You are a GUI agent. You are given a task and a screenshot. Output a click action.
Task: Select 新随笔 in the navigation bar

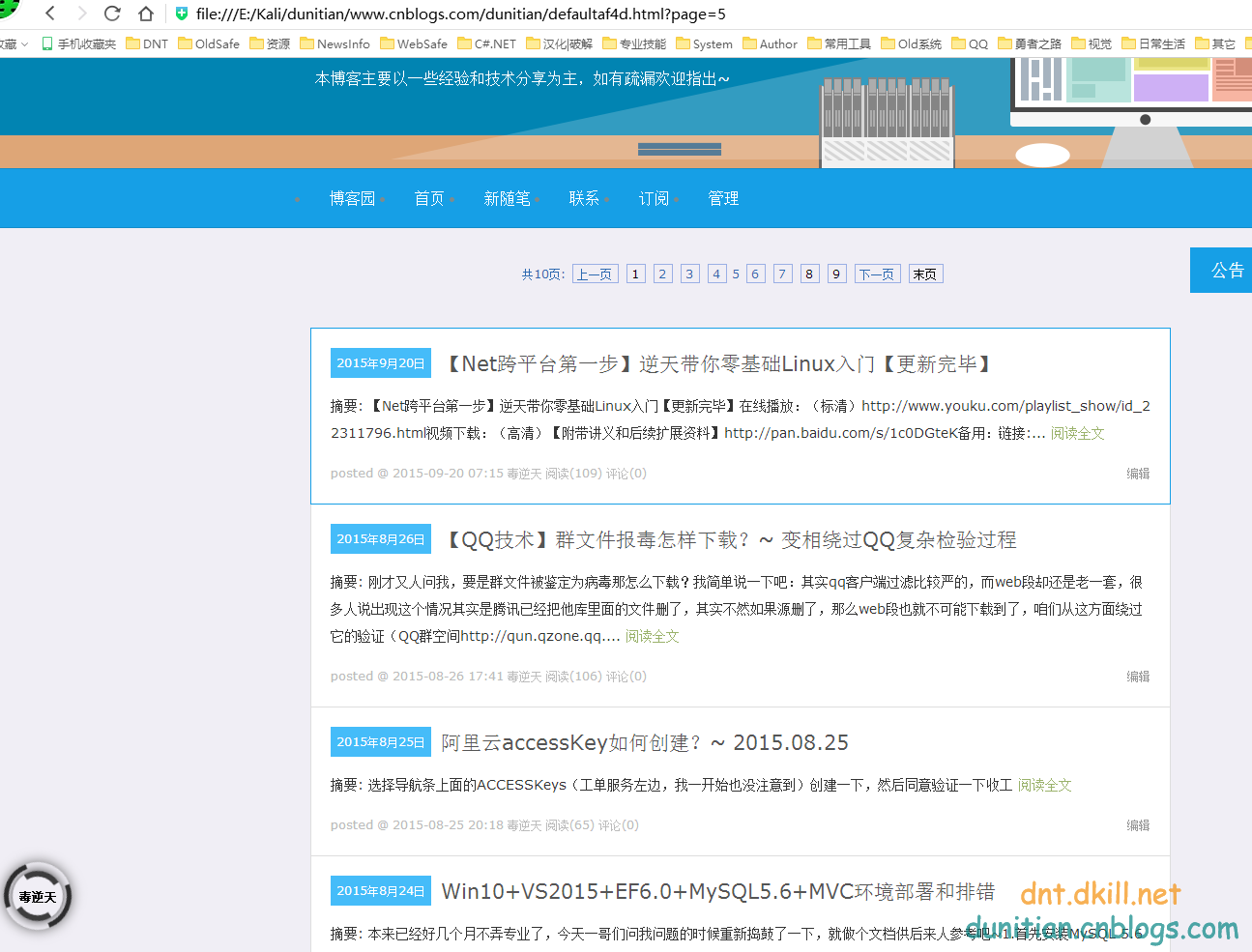(x=507, y=198)
